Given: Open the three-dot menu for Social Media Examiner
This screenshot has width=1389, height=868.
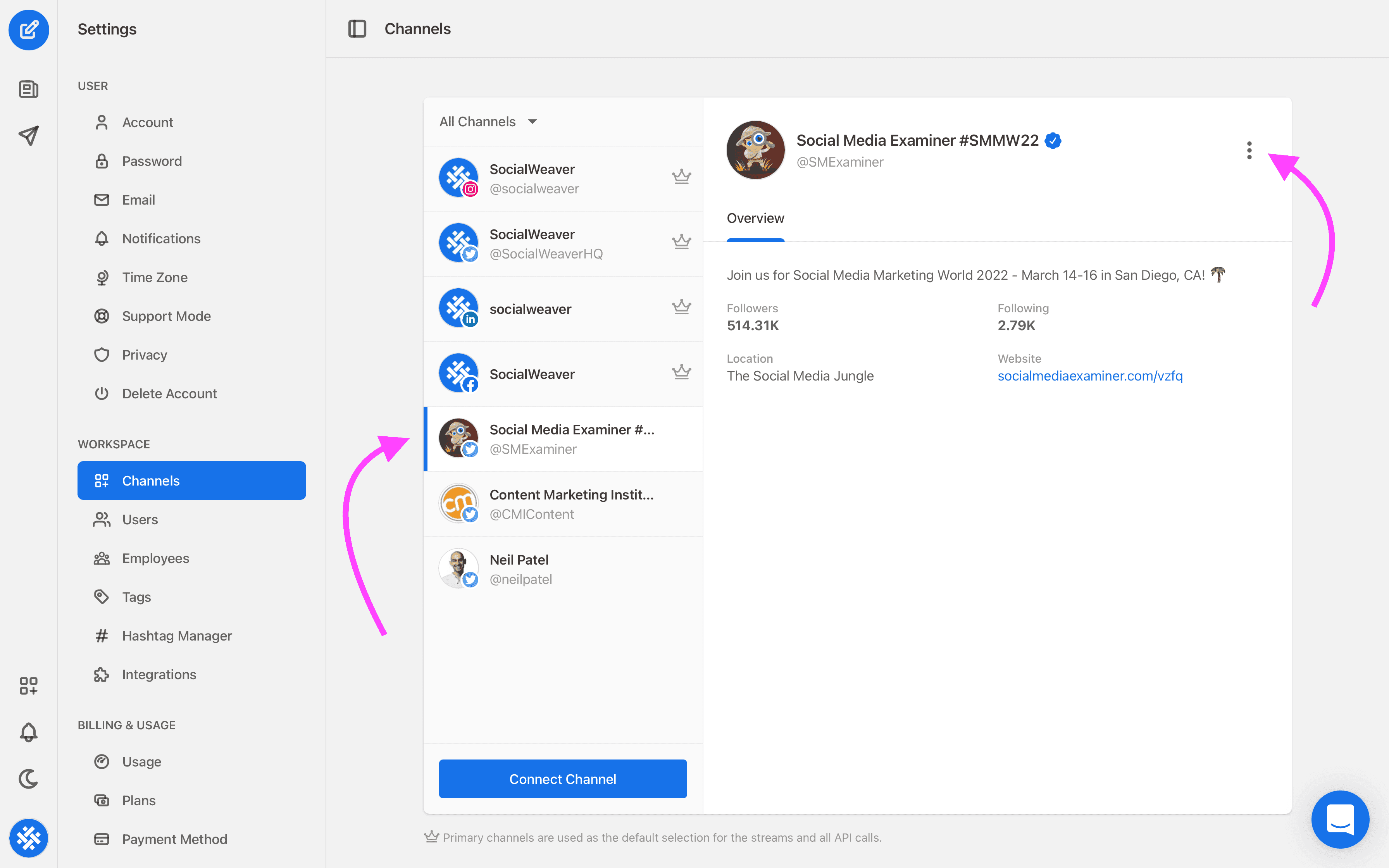Looking at the screenshot, I should (x=1249, y=150).
